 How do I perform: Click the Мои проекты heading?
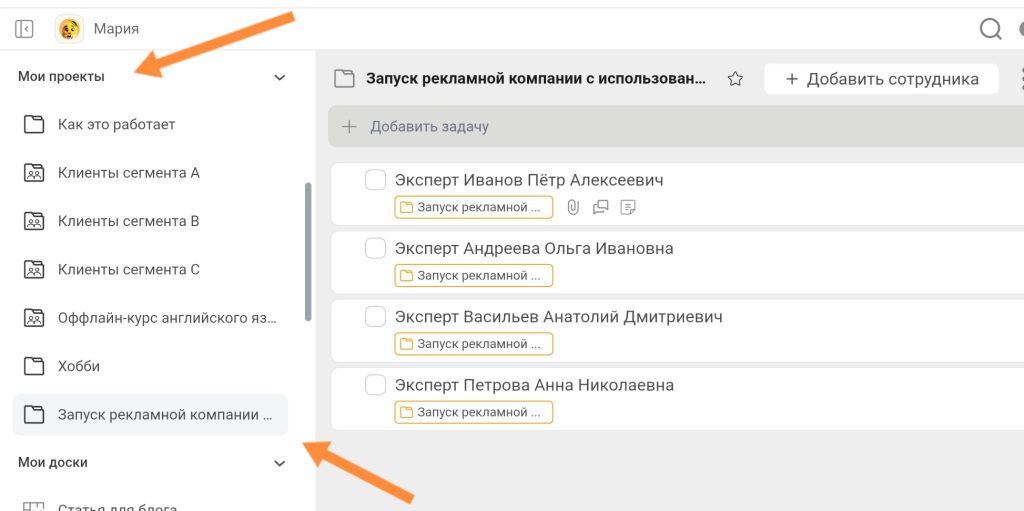(61, 76)
